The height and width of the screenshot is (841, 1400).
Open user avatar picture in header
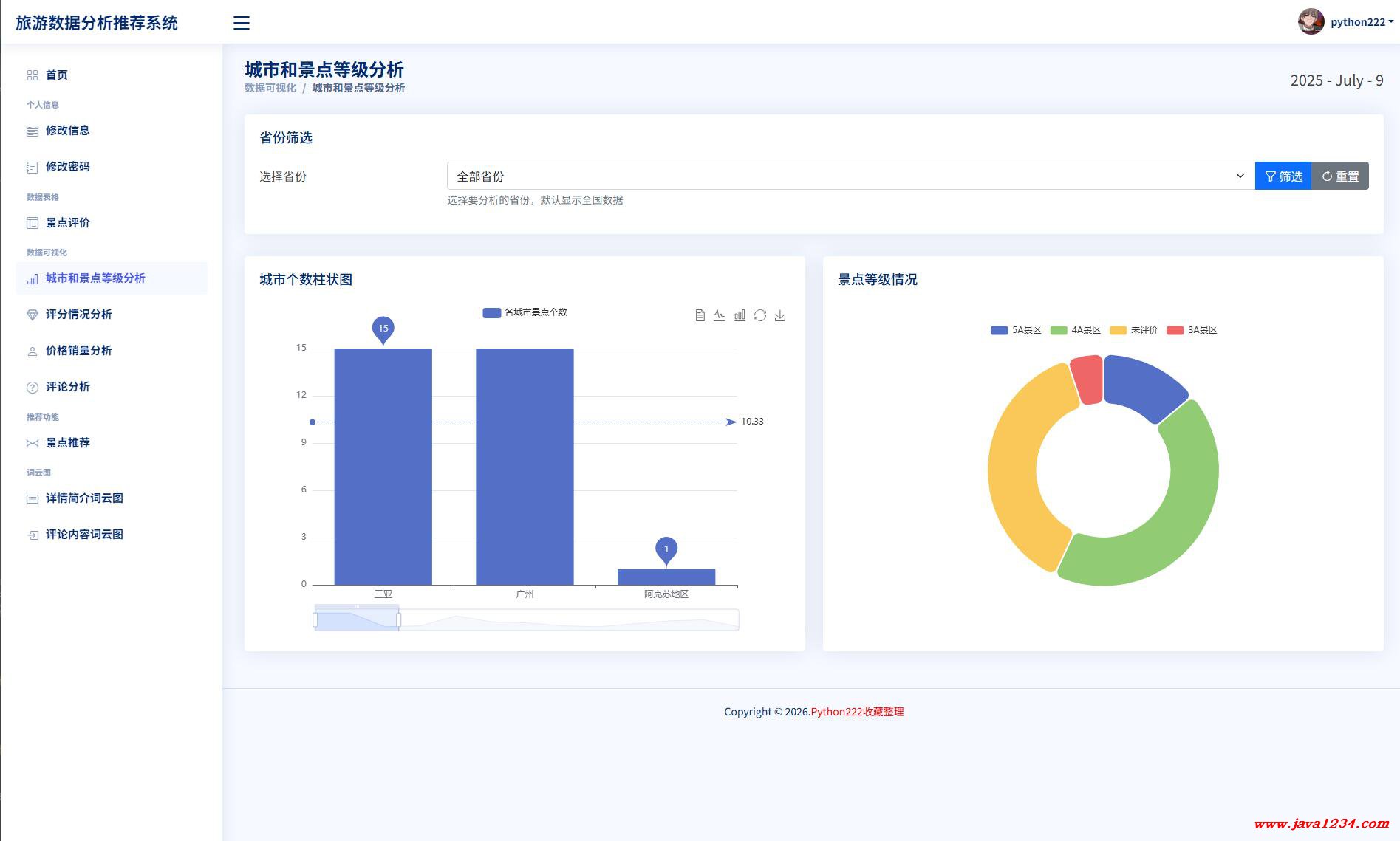click(1311, 21)
